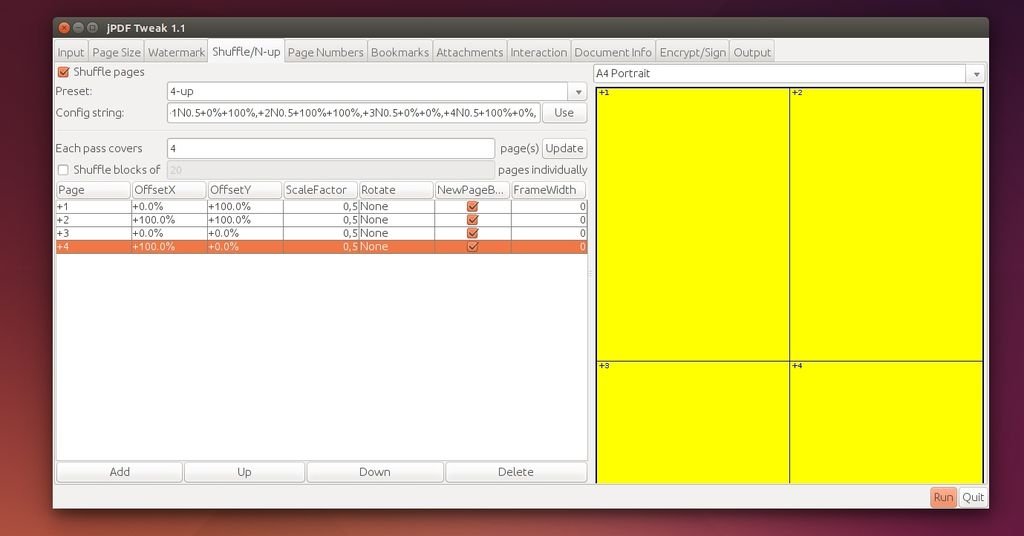Click the Use button next to config string
The image size is (1024, 536).
click(x=564, y=113)
